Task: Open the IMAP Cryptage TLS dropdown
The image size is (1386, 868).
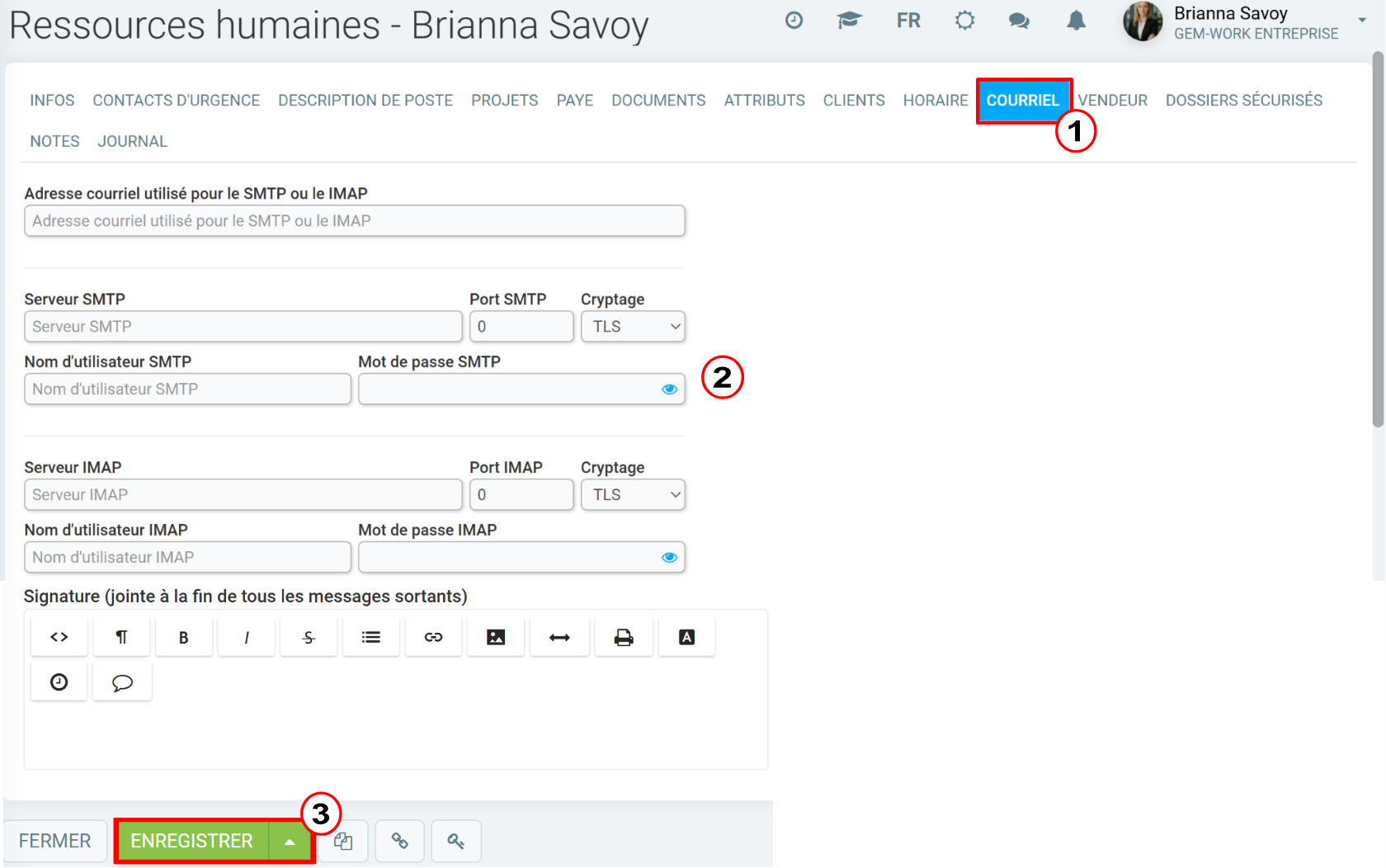Action: [633, 495]
